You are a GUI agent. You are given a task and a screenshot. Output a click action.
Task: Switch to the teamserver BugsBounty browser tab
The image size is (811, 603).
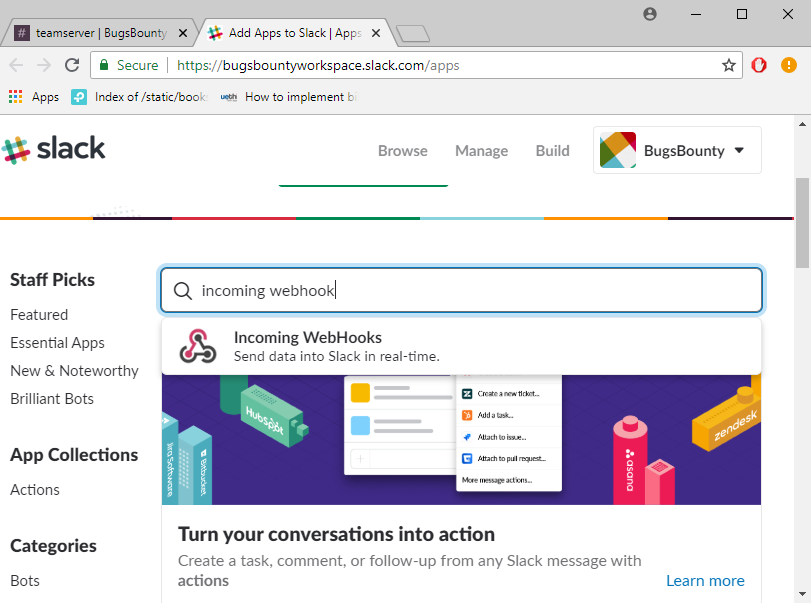coord(98,33)
